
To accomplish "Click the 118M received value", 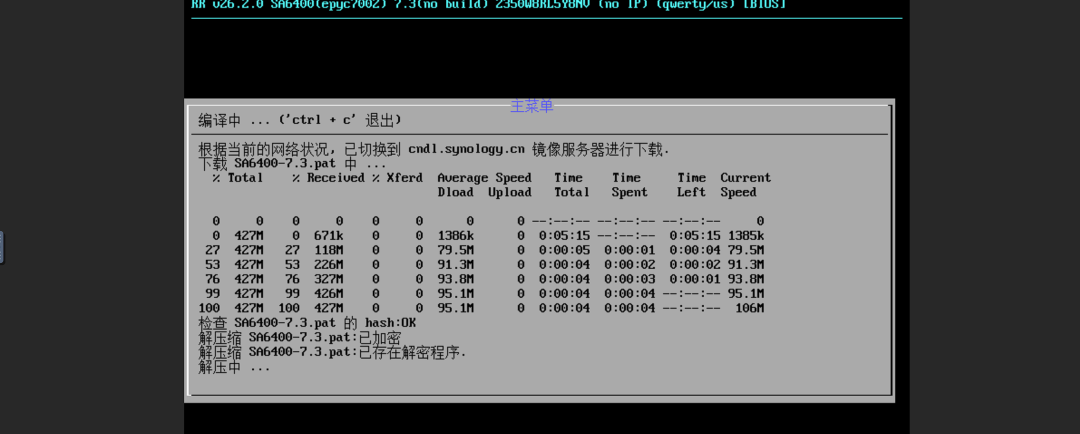I will 328,250.
